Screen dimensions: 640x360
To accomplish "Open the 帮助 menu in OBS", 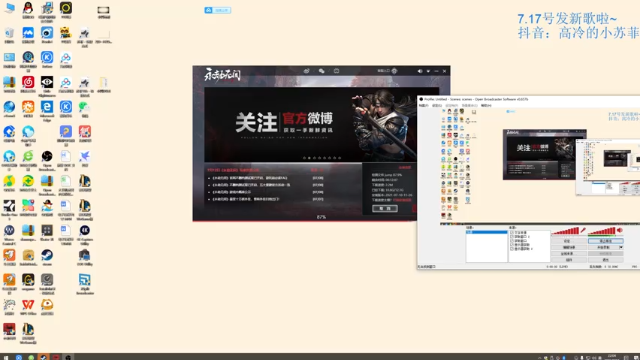I will pyautogui.click(x=486, y=105).
